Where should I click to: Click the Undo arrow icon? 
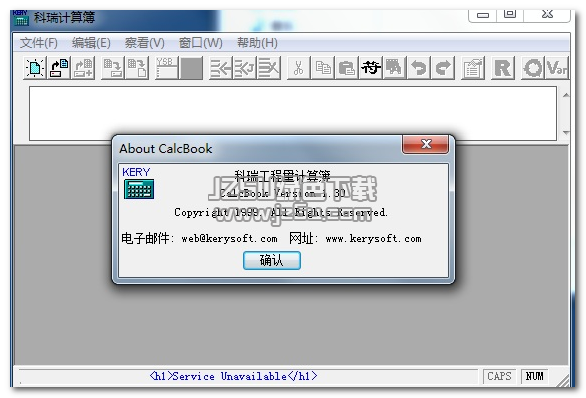419,68
